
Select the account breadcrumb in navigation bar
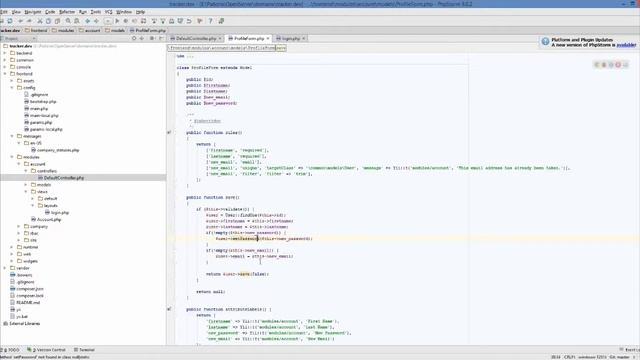click(90, 30)
